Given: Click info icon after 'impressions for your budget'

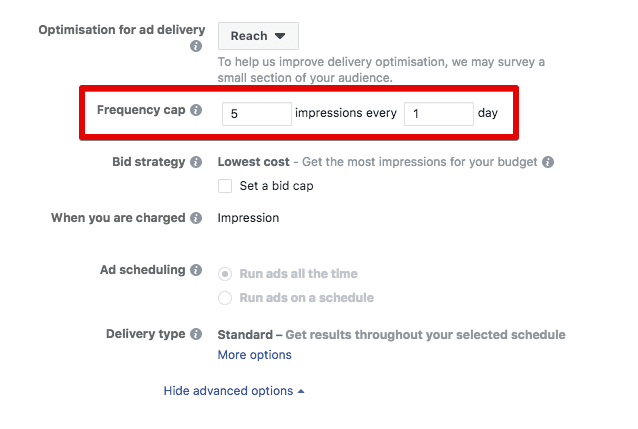Looking at the screenshot, I should 548,162.
